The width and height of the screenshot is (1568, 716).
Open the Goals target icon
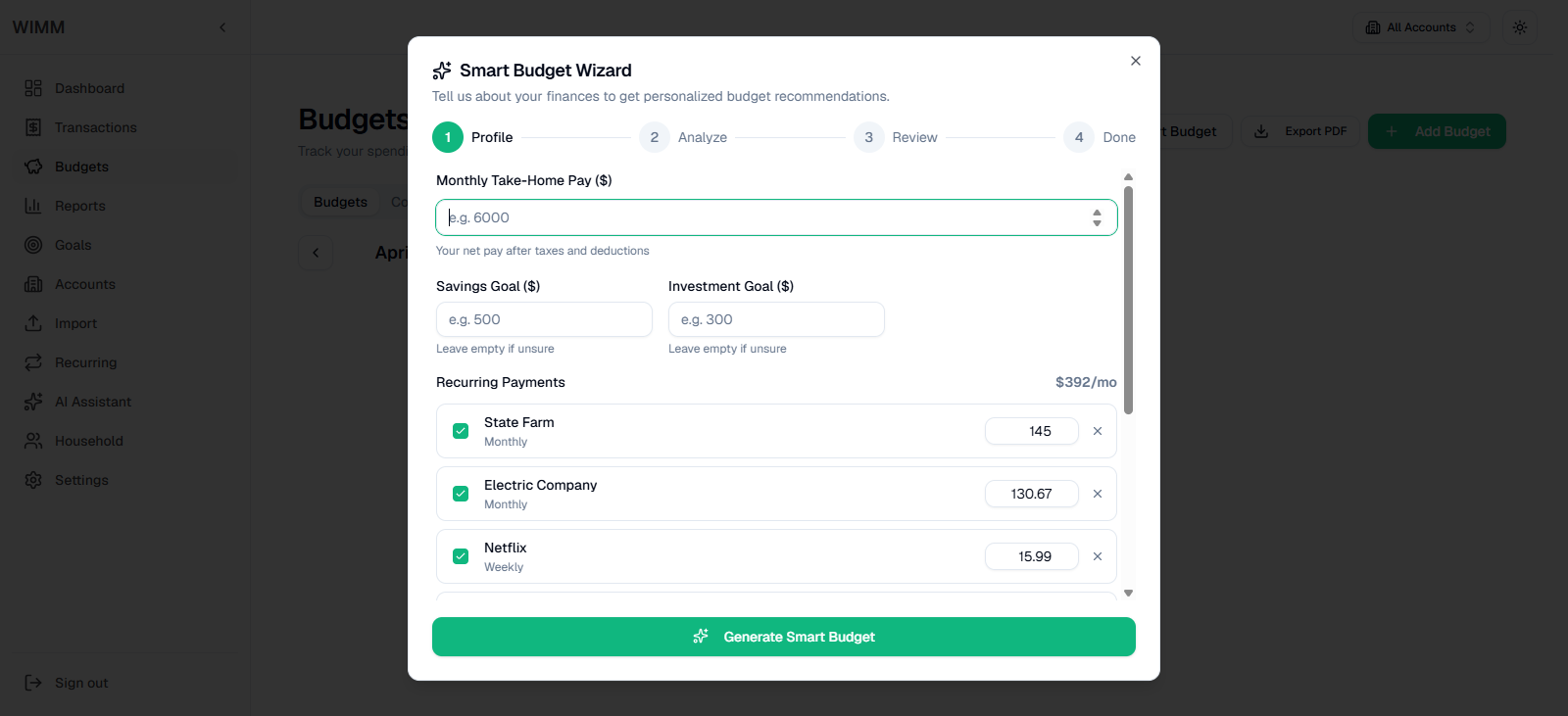[x=33, y=245]
